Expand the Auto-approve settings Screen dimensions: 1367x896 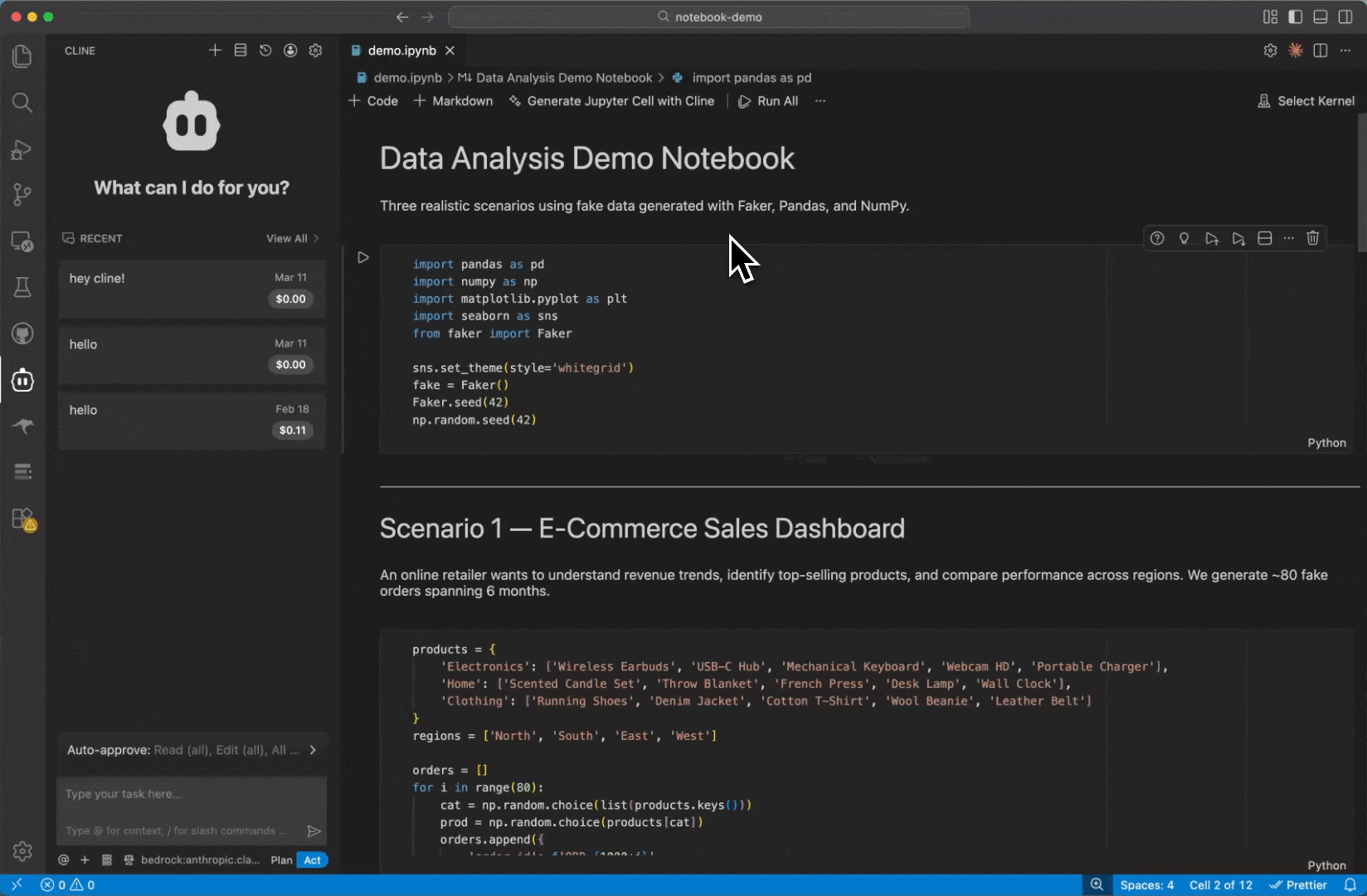click(313, 750)
